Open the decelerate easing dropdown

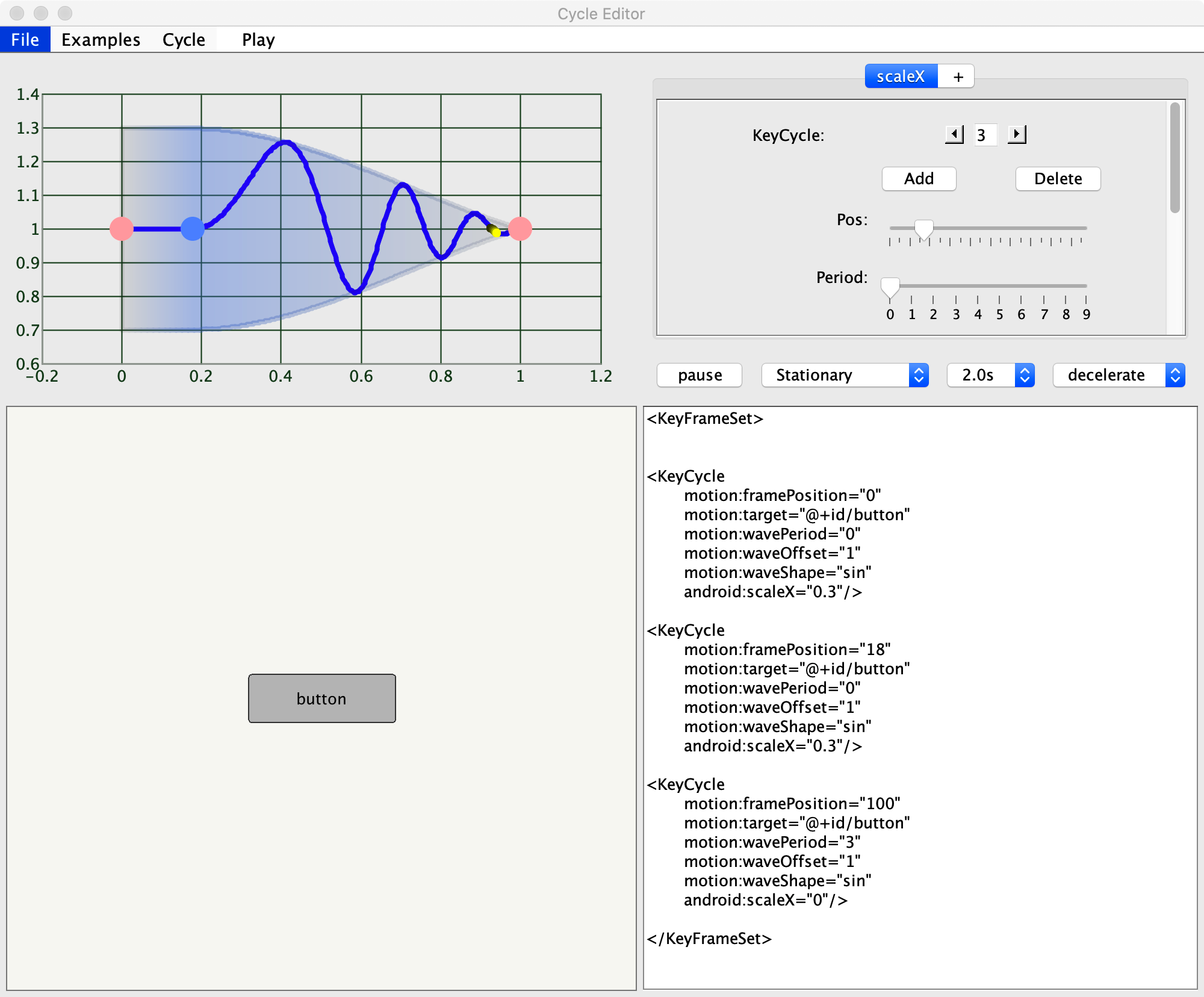click(1119, 375)
